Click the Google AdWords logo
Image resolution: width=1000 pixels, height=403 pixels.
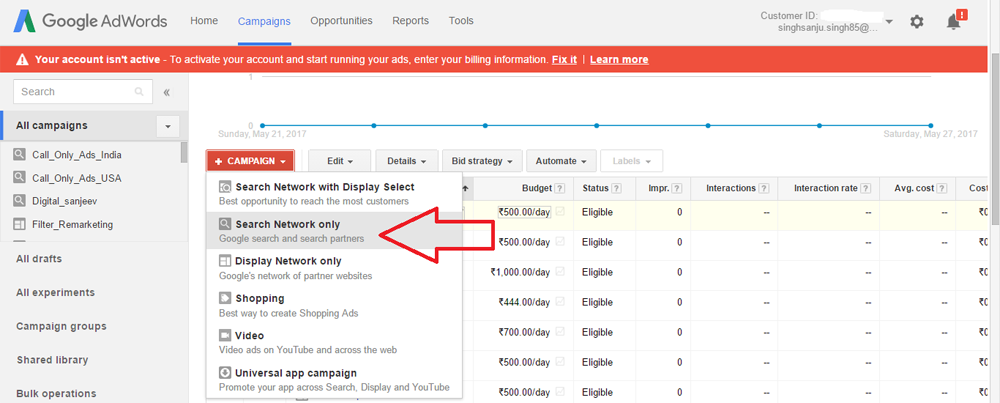(91, 21)
